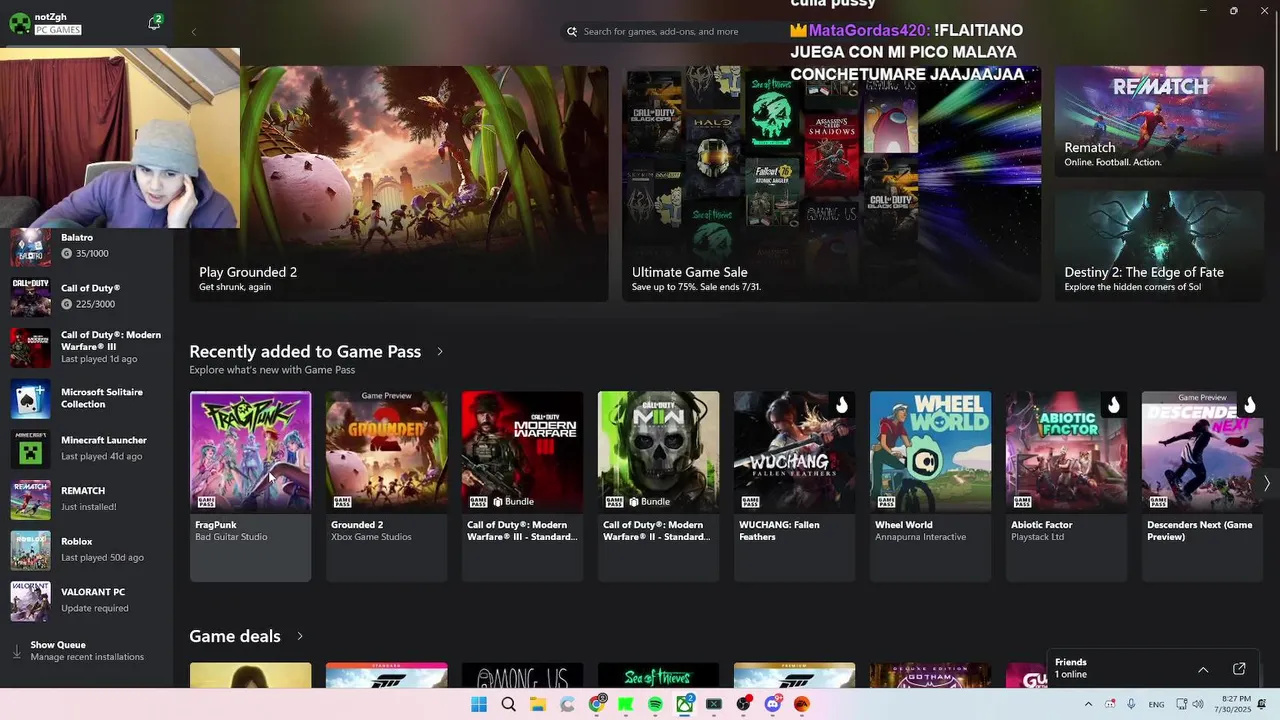Open Descenders Next Game Preview card
Image resolution: width=1280 pixels, height=720 pixels.
click(x=1202, y=486)
